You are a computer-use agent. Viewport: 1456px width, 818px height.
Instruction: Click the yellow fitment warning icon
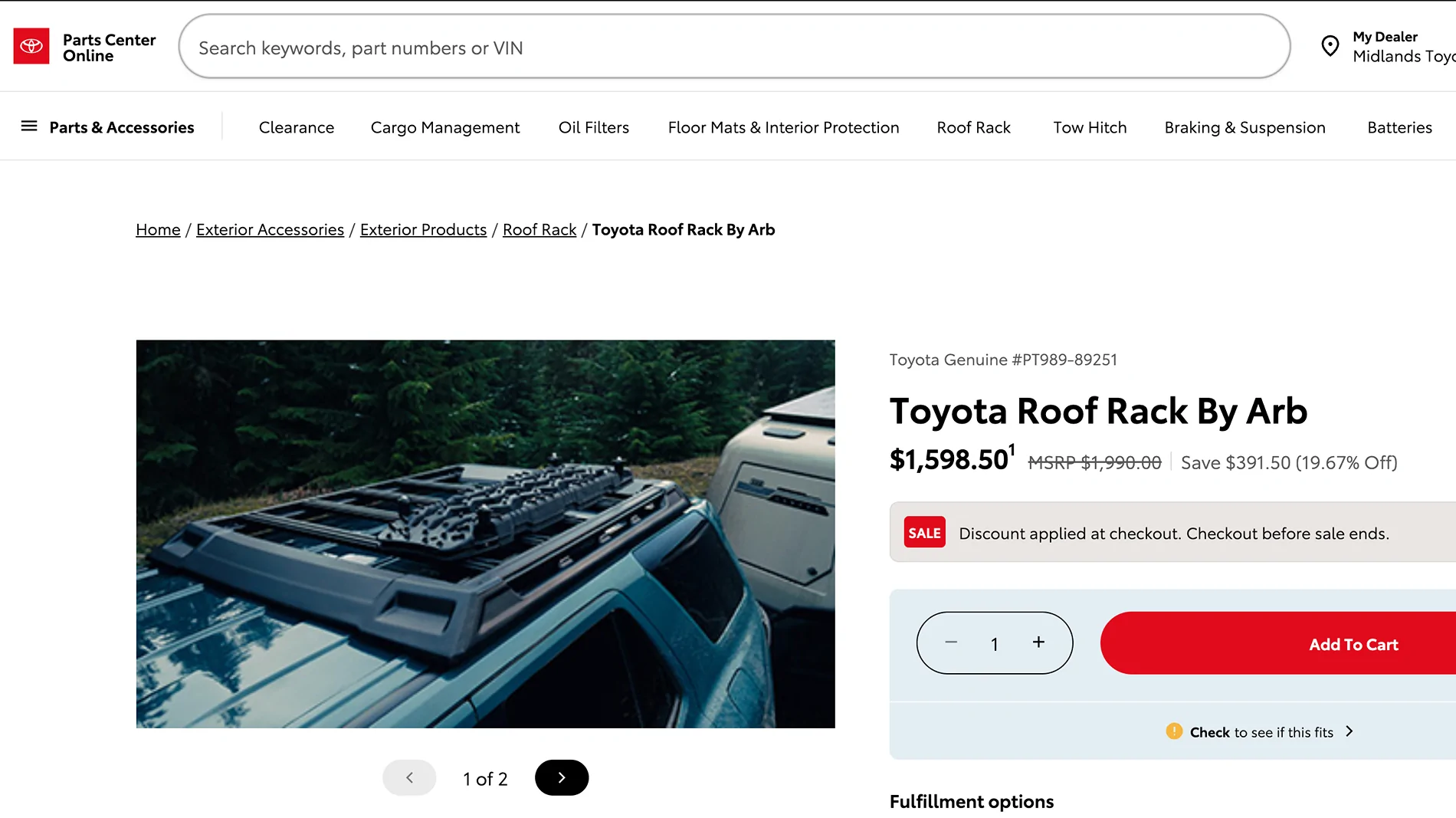[x=1174, y=731]
